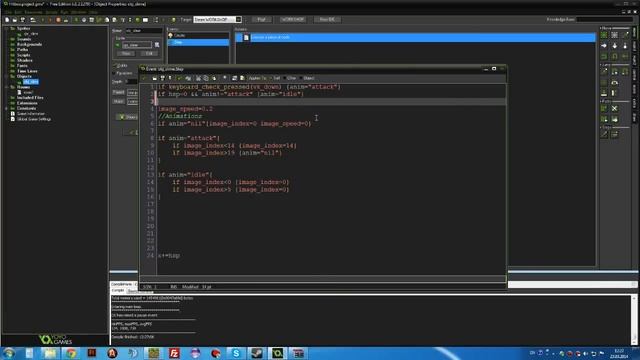Open the Target platform dropdown
The image size is (640, 360).
(239, 20)
